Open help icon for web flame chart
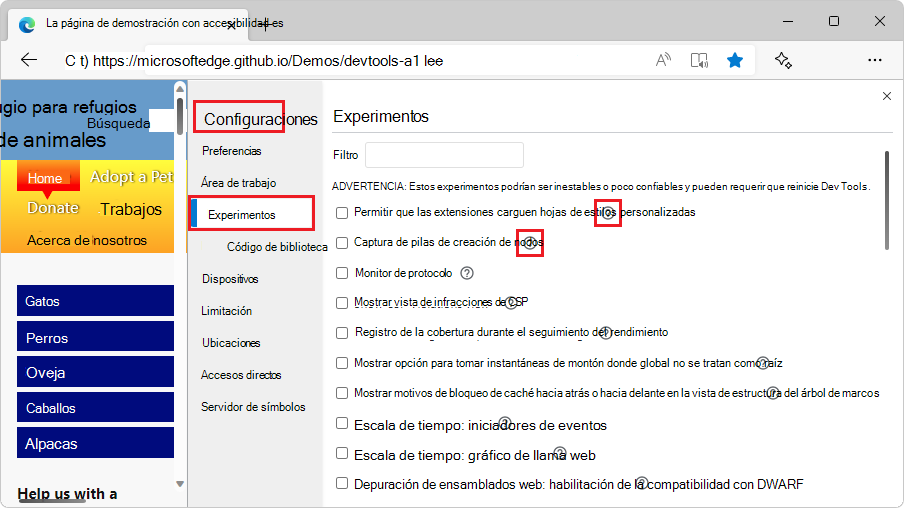Viewport: 904px width, 508px height. [560, 453]
